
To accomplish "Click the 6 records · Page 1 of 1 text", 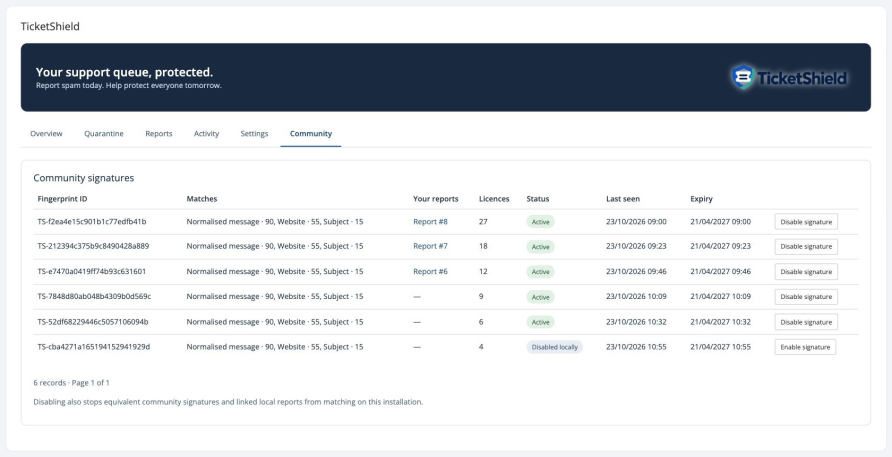I will coord(71,383).
